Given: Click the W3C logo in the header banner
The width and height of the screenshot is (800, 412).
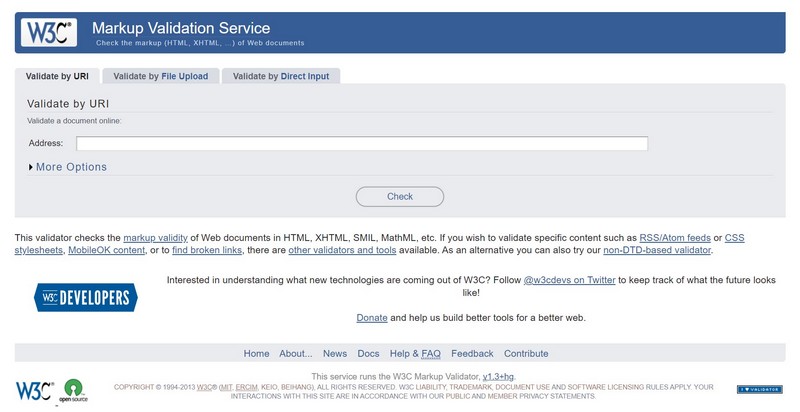Looking at the screenshot, I should 49,33.
